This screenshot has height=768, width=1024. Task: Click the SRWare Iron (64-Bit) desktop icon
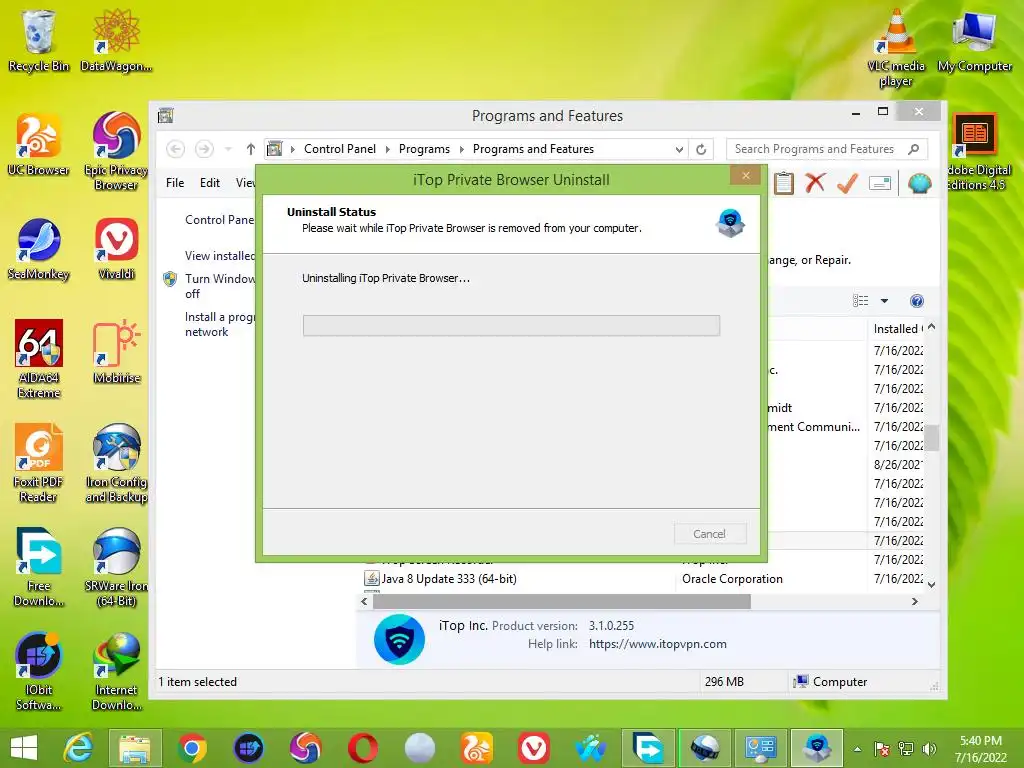coord(116,568)
